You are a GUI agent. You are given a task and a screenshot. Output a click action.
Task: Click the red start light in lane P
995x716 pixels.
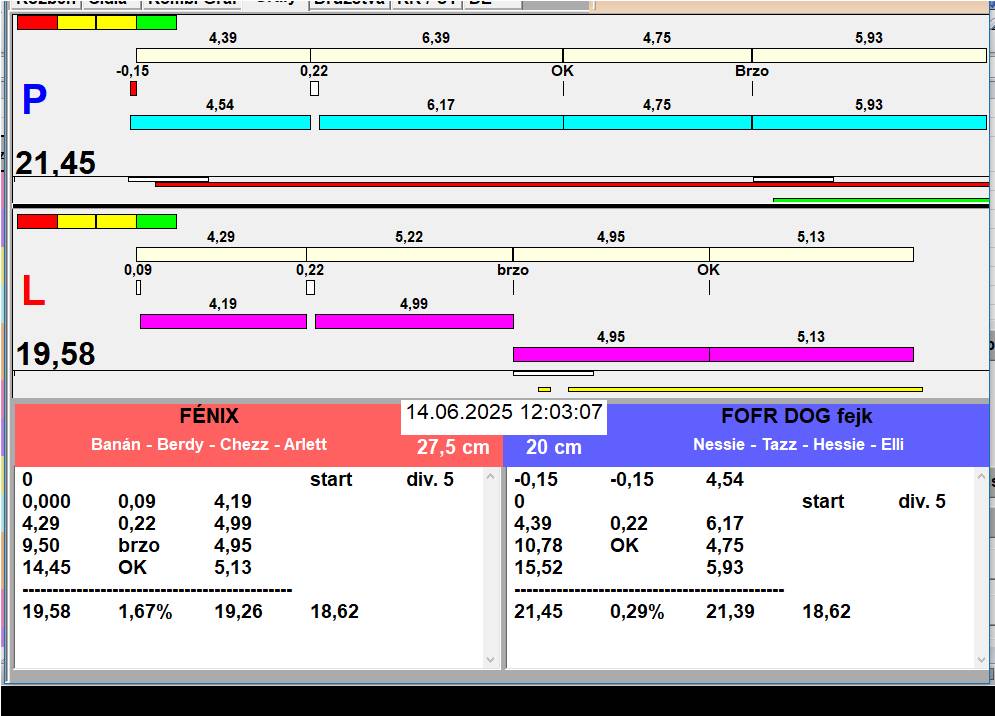click(x=37, y=22)
